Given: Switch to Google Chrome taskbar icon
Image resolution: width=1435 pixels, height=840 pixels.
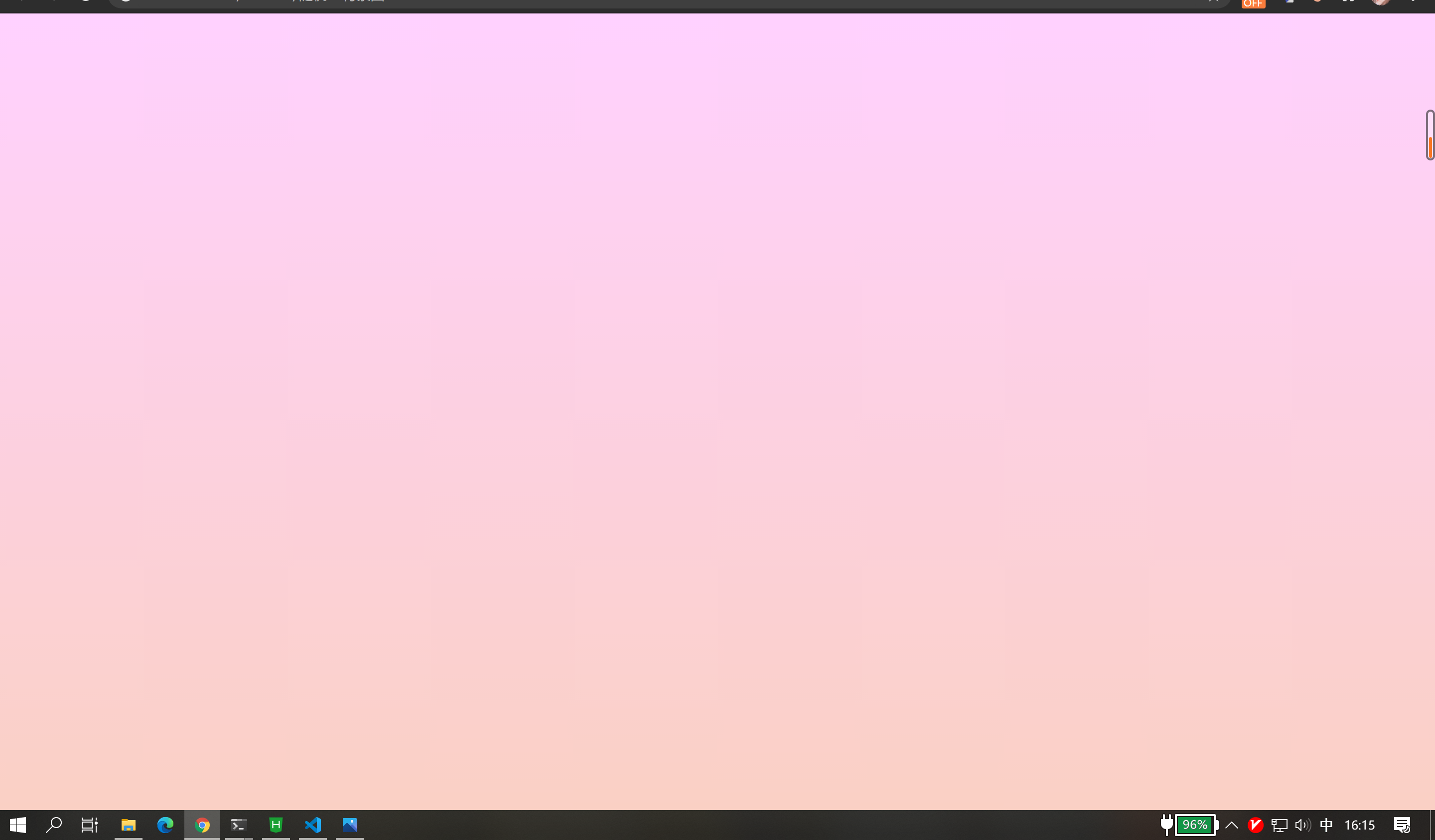Looking at the screenshot, I should click(202, 825).
